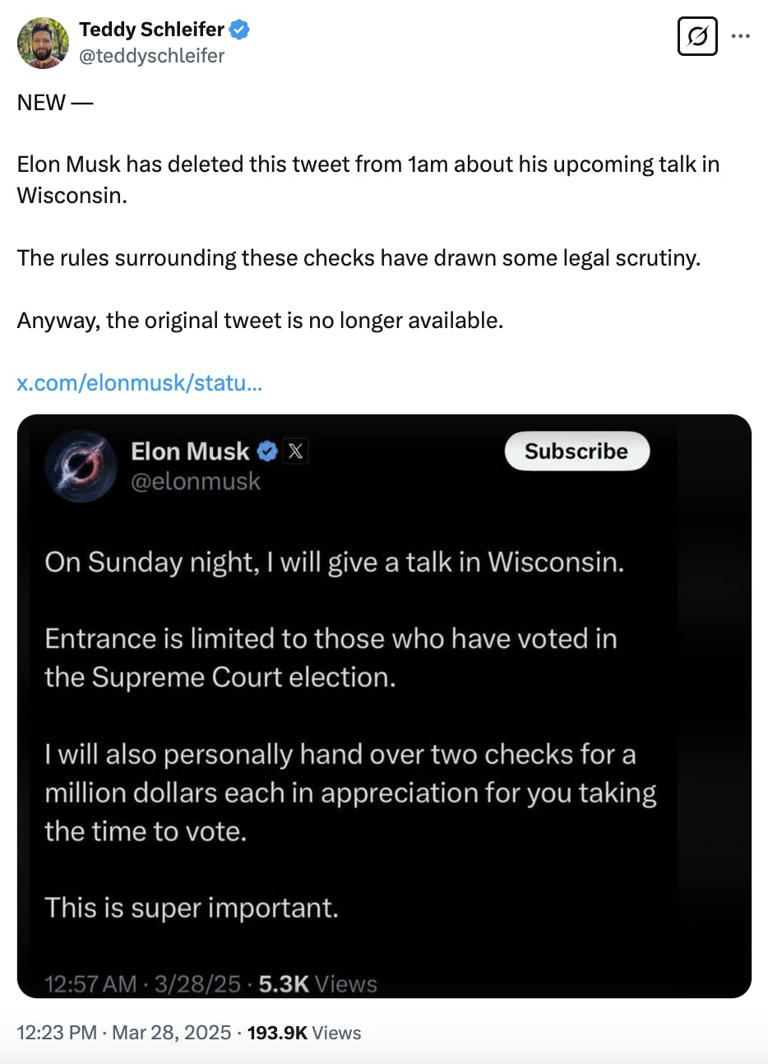Select the X logo beside Elon Musk's name
The height and width of the screenshot is (1064, 768).
coord(295,451)
